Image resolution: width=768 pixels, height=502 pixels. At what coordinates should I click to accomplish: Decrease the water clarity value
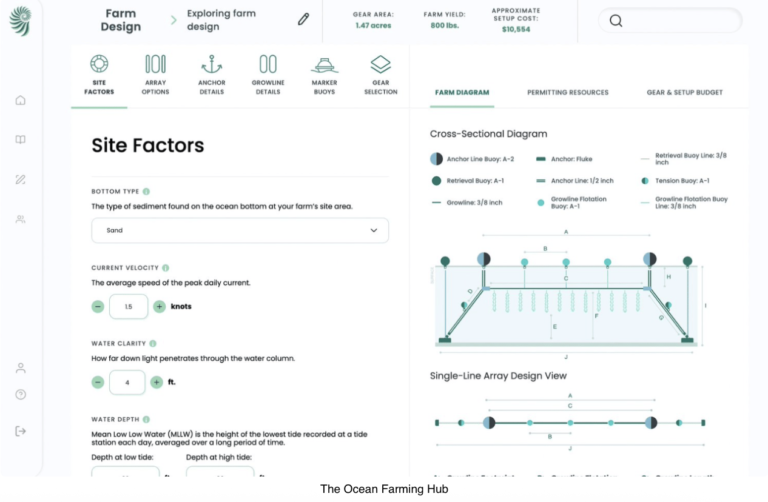(98, 382)
